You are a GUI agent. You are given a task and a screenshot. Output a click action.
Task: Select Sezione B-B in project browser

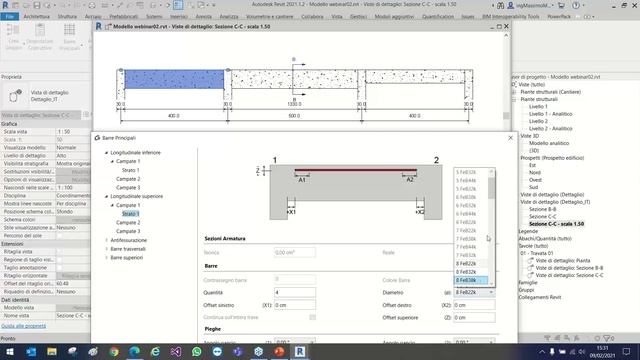coord(542,209)
